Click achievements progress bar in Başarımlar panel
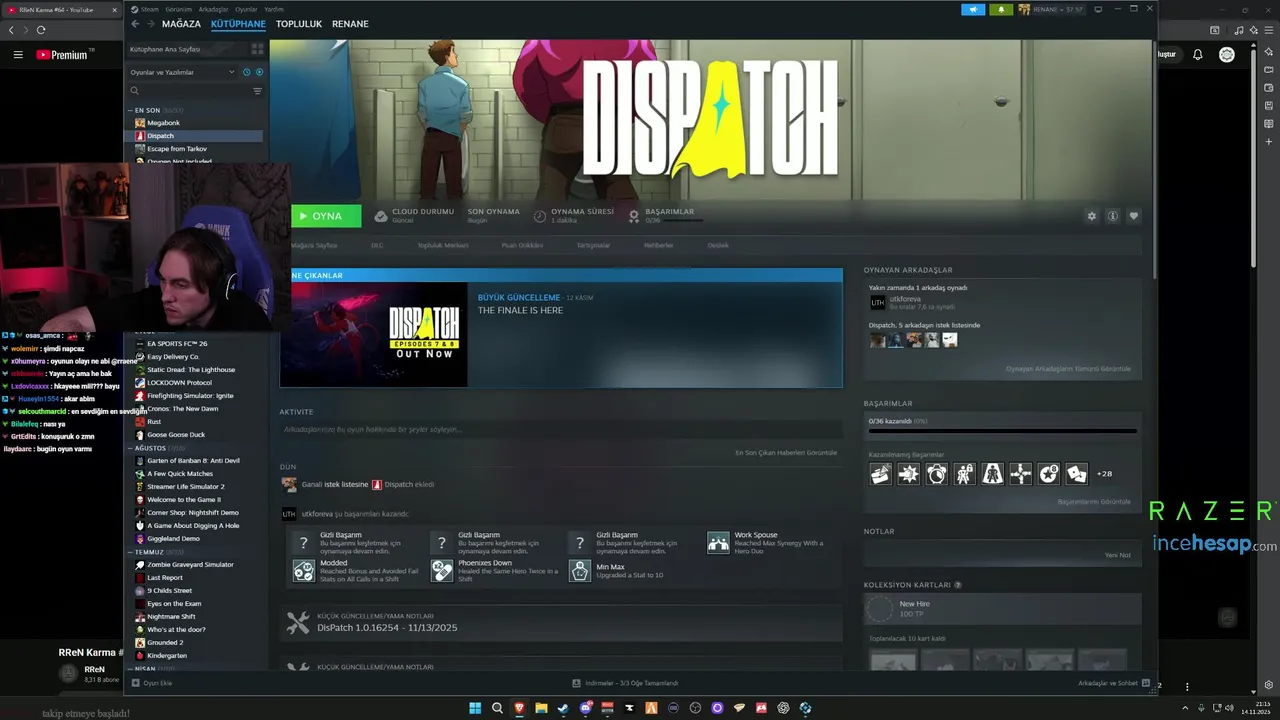The image size is (1280, 720). (1002, 431)
